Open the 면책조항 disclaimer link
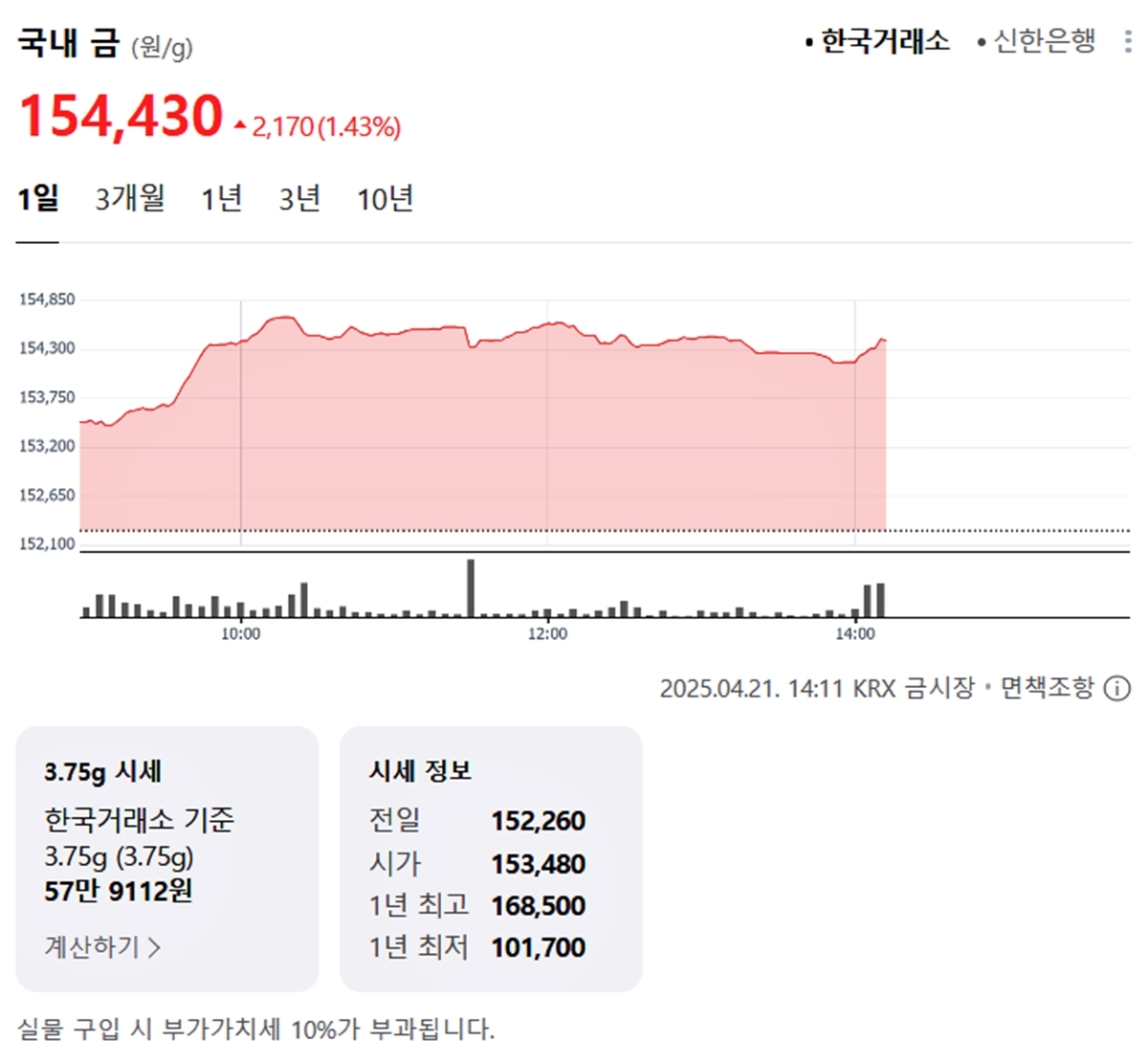The height and width of the screenshot is (1063, 1148). [1047, 688]
